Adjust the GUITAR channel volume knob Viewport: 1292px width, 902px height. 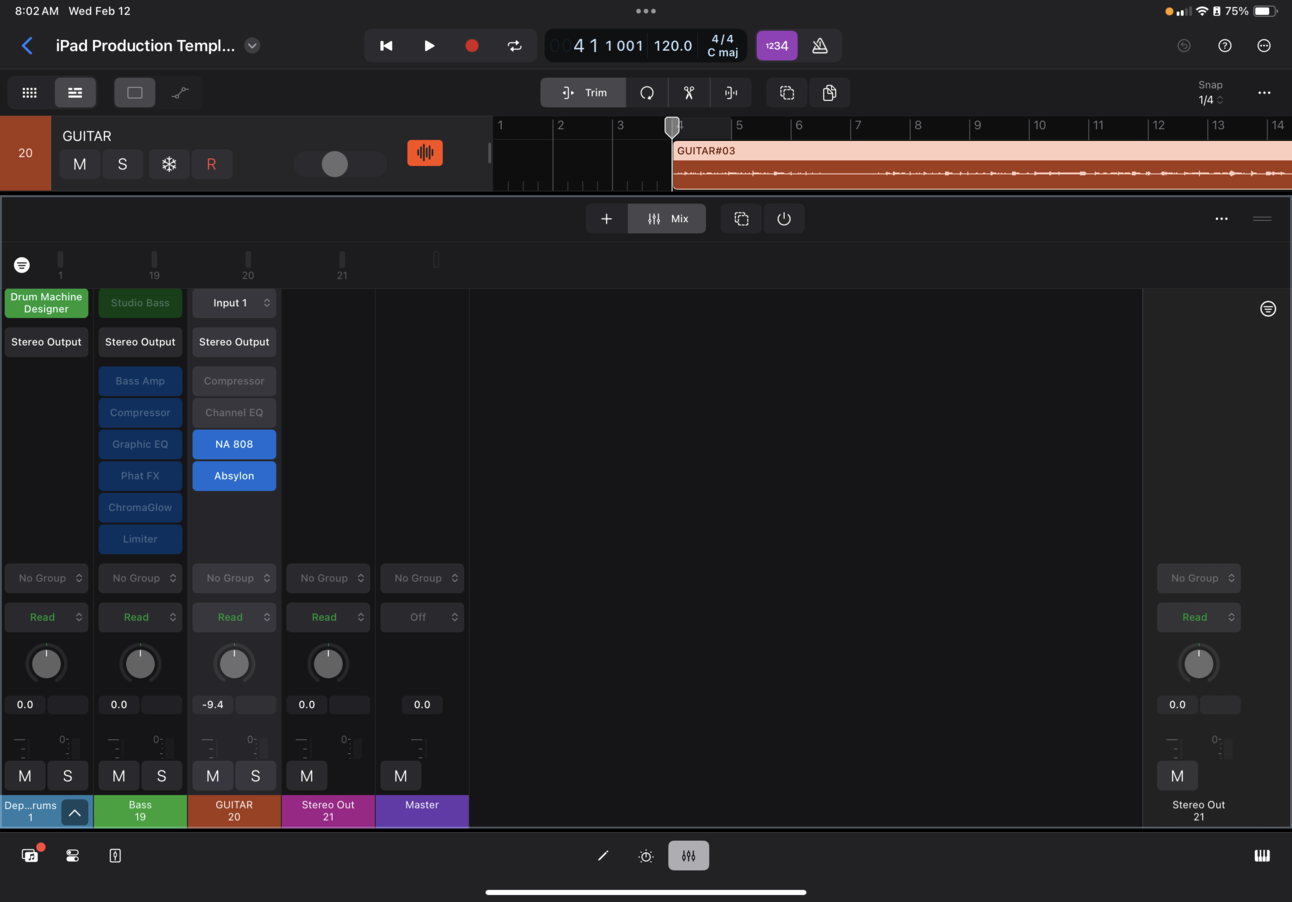click(x=233, y=663)
